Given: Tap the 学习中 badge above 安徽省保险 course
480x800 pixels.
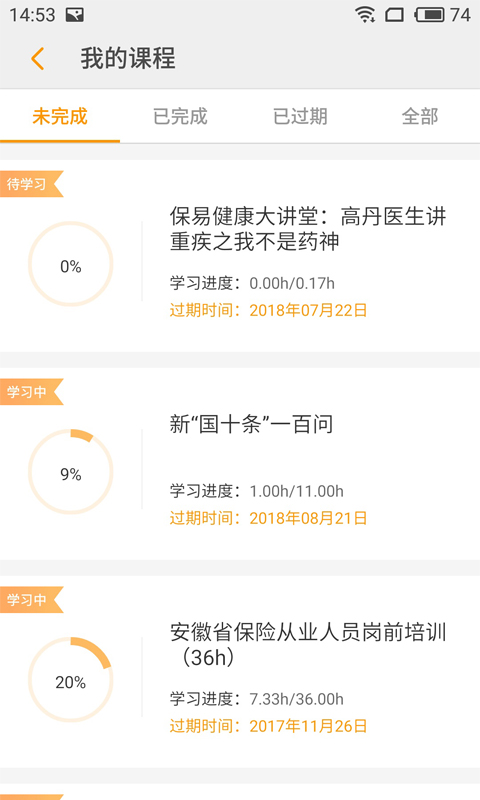Looking at the screenshot, I should click(x=31, y=599).
